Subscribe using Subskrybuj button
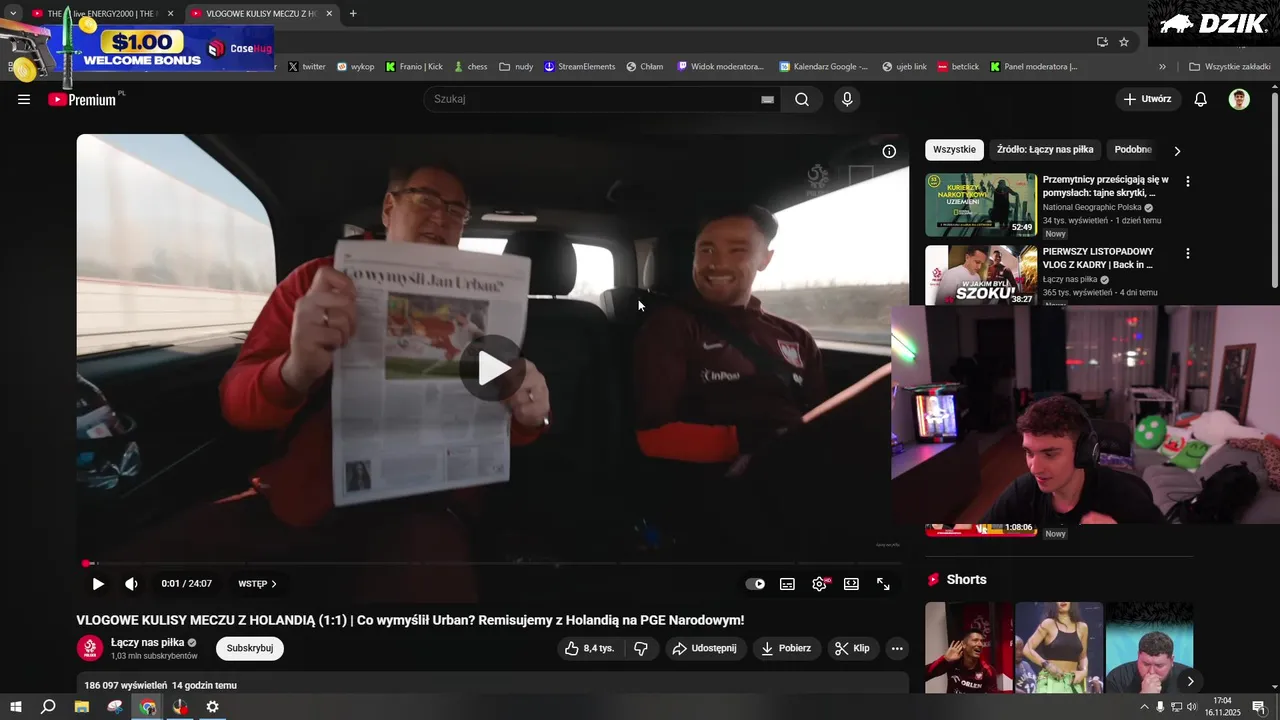 (x=250, y=648)
